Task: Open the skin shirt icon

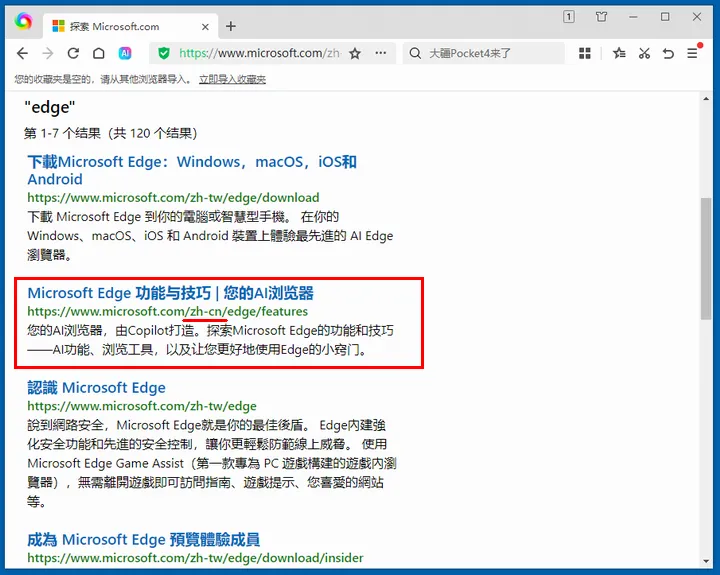Action: tap(601, 17)
